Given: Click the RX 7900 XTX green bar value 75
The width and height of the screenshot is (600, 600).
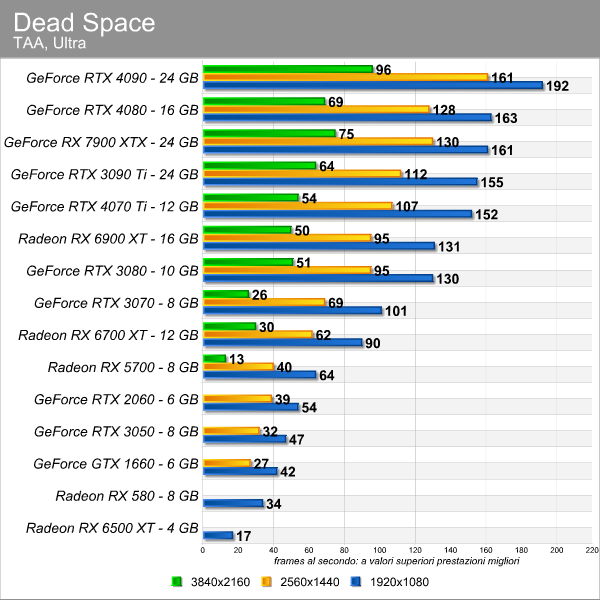Looking at the screenshot, I should pos(347,134).
